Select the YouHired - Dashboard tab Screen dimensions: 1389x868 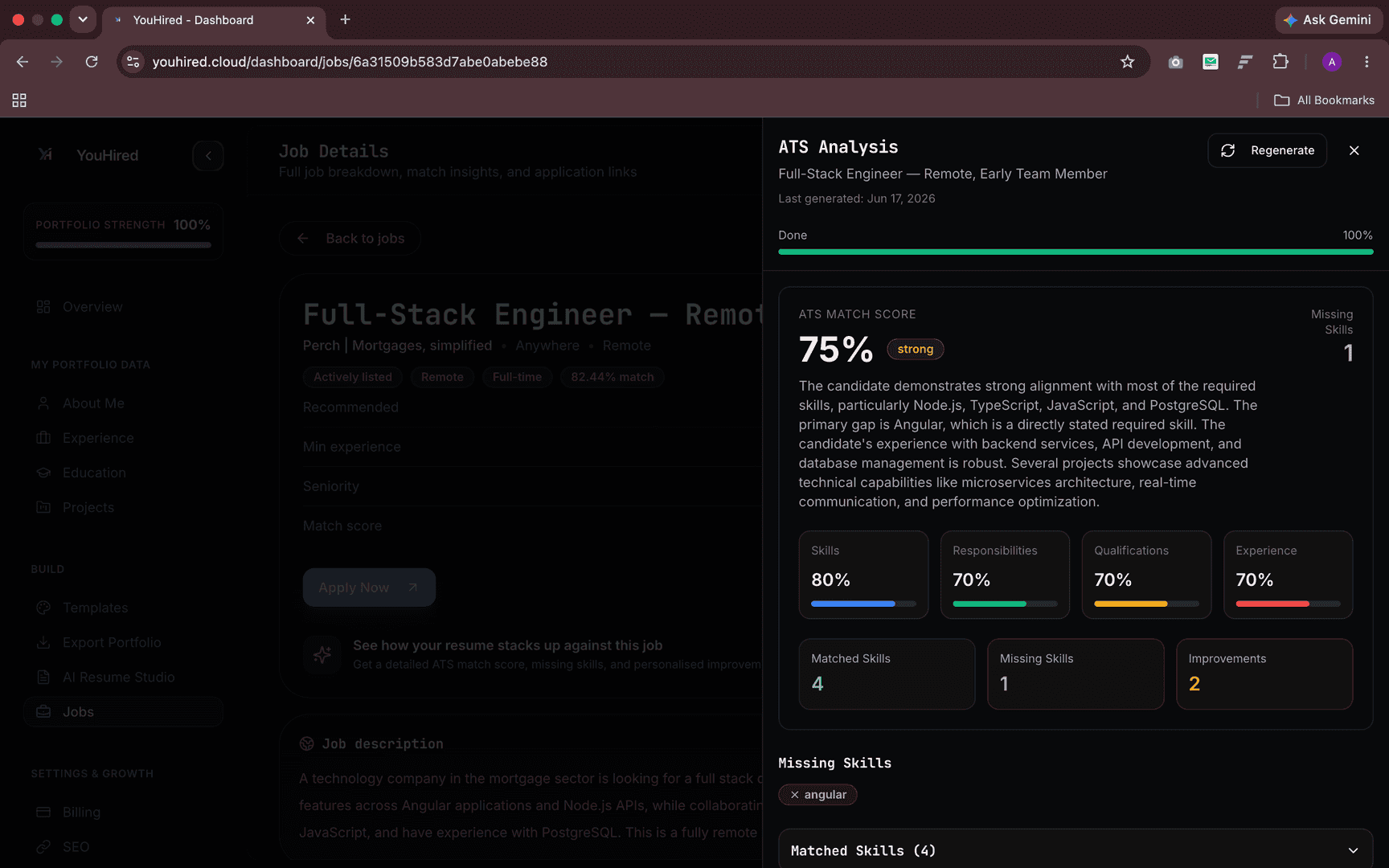(214, 20)
